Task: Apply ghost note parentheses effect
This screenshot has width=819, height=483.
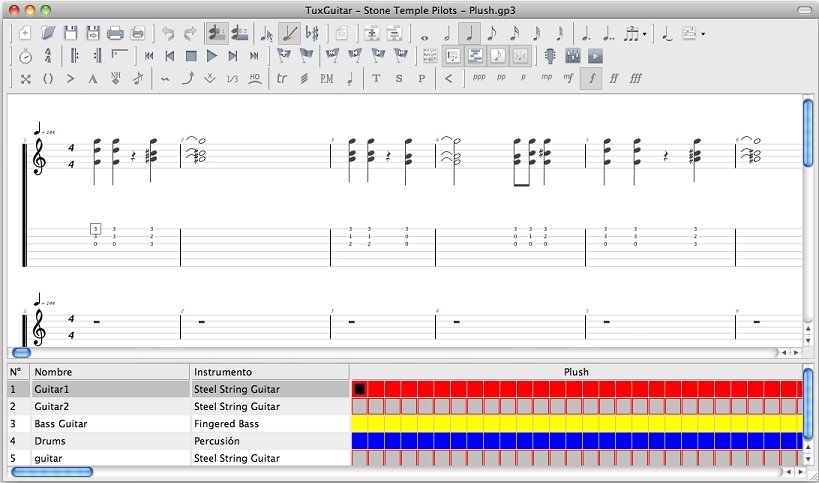Action: (x=48, y=79)
